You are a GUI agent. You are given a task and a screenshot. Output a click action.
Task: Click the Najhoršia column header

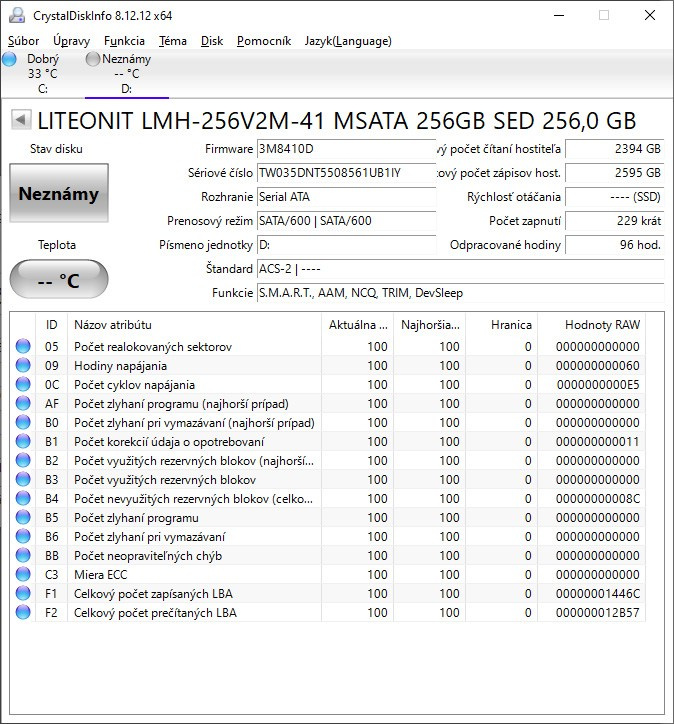(429, 325)
